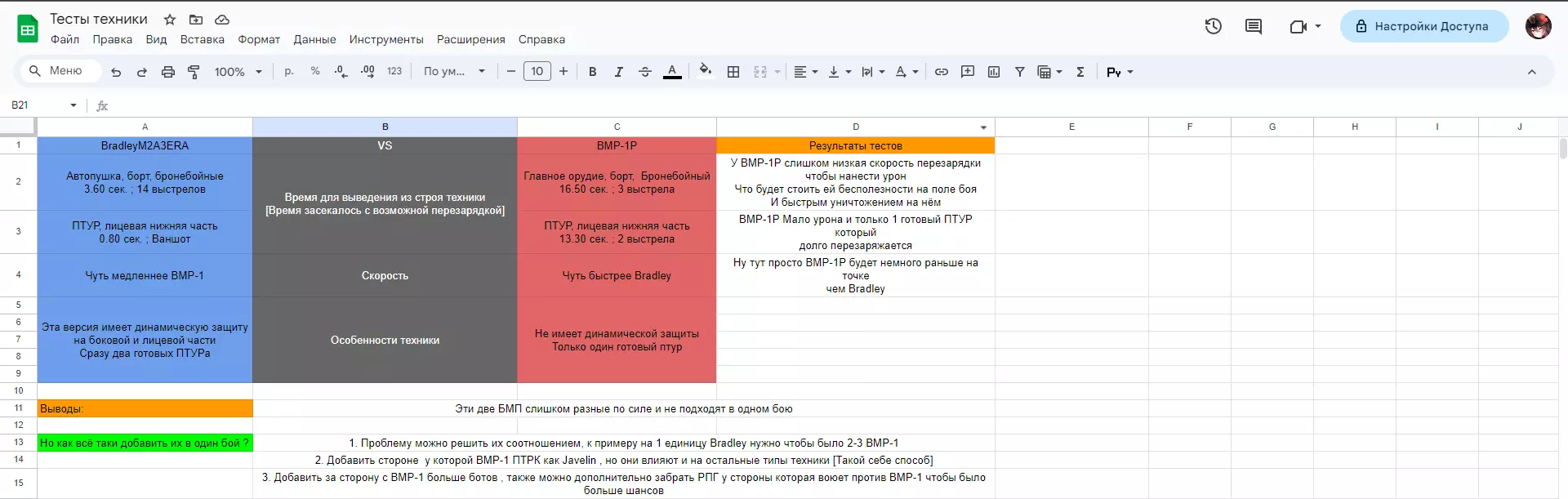Increase font size with the plus button

click(x=563, y=72)
